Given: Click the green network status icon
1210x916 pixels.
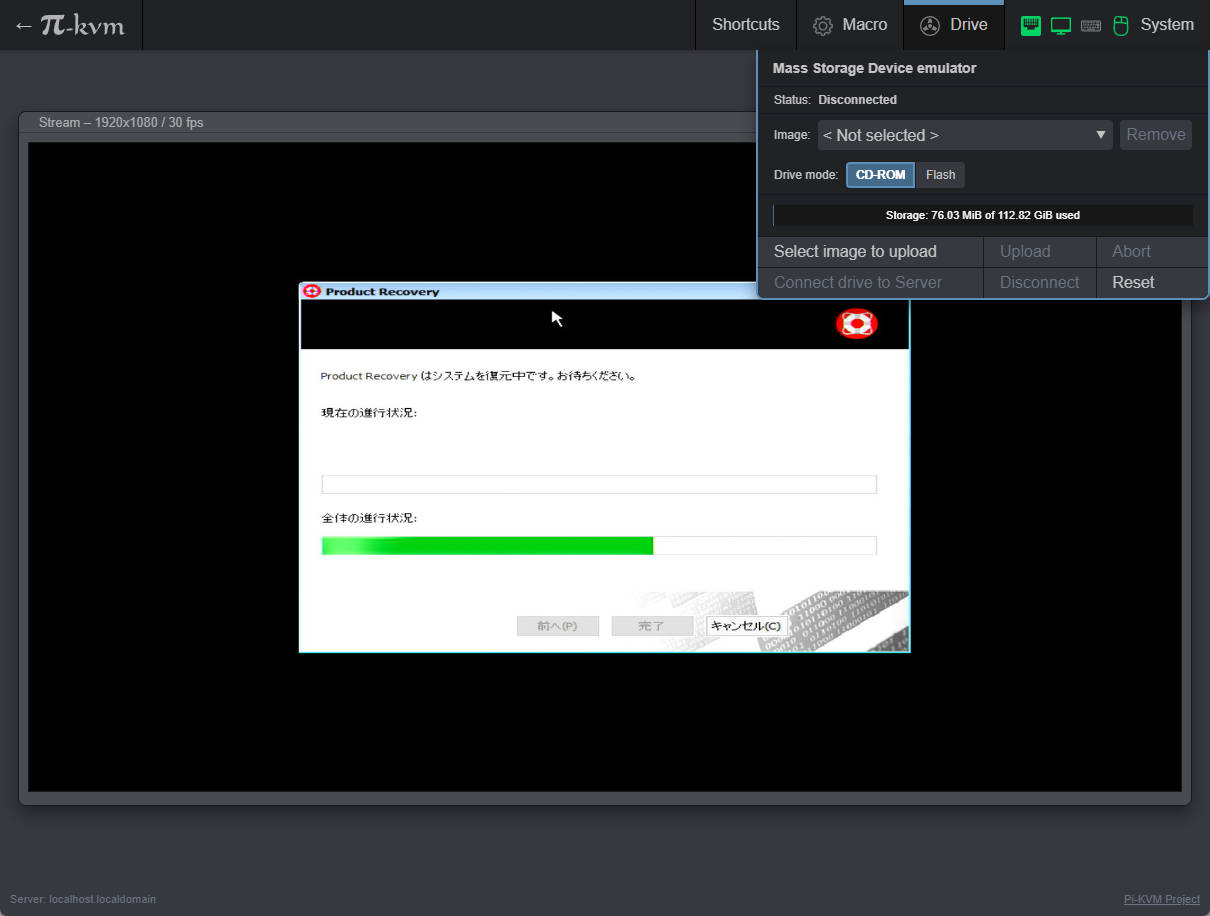Looking at the screenshot, I should pos(1031,26).
